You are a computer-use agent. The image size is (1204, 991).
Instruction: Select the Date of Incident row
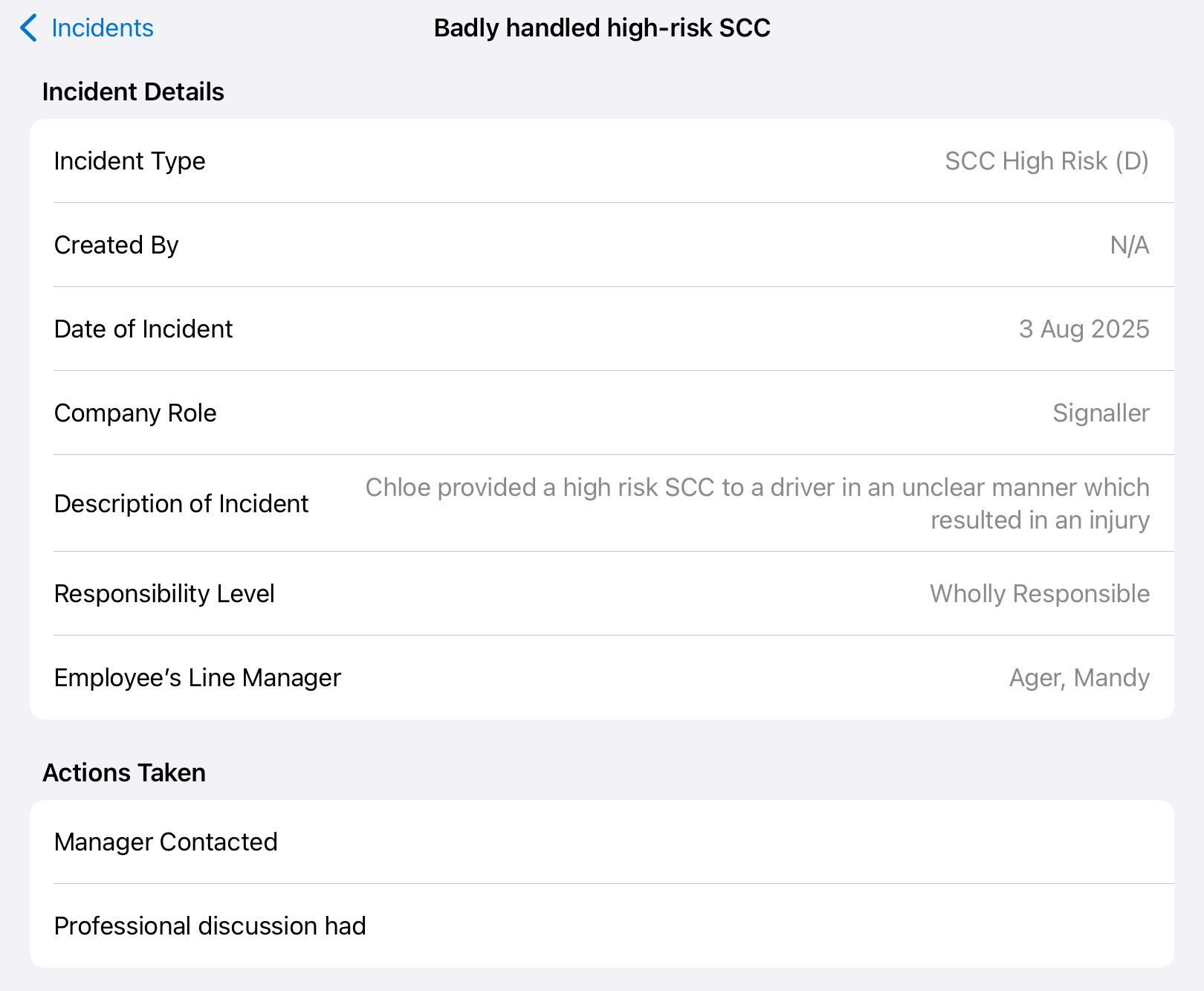[602, 329]
